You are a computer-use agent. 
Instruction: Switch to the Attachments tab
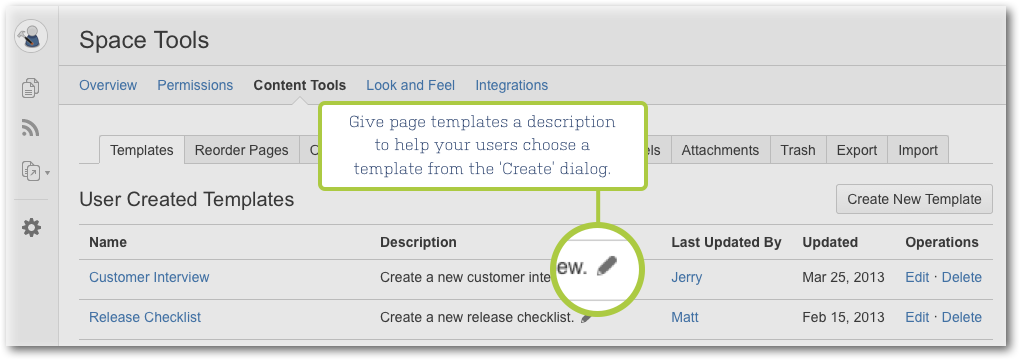click(x=720, y=150)
